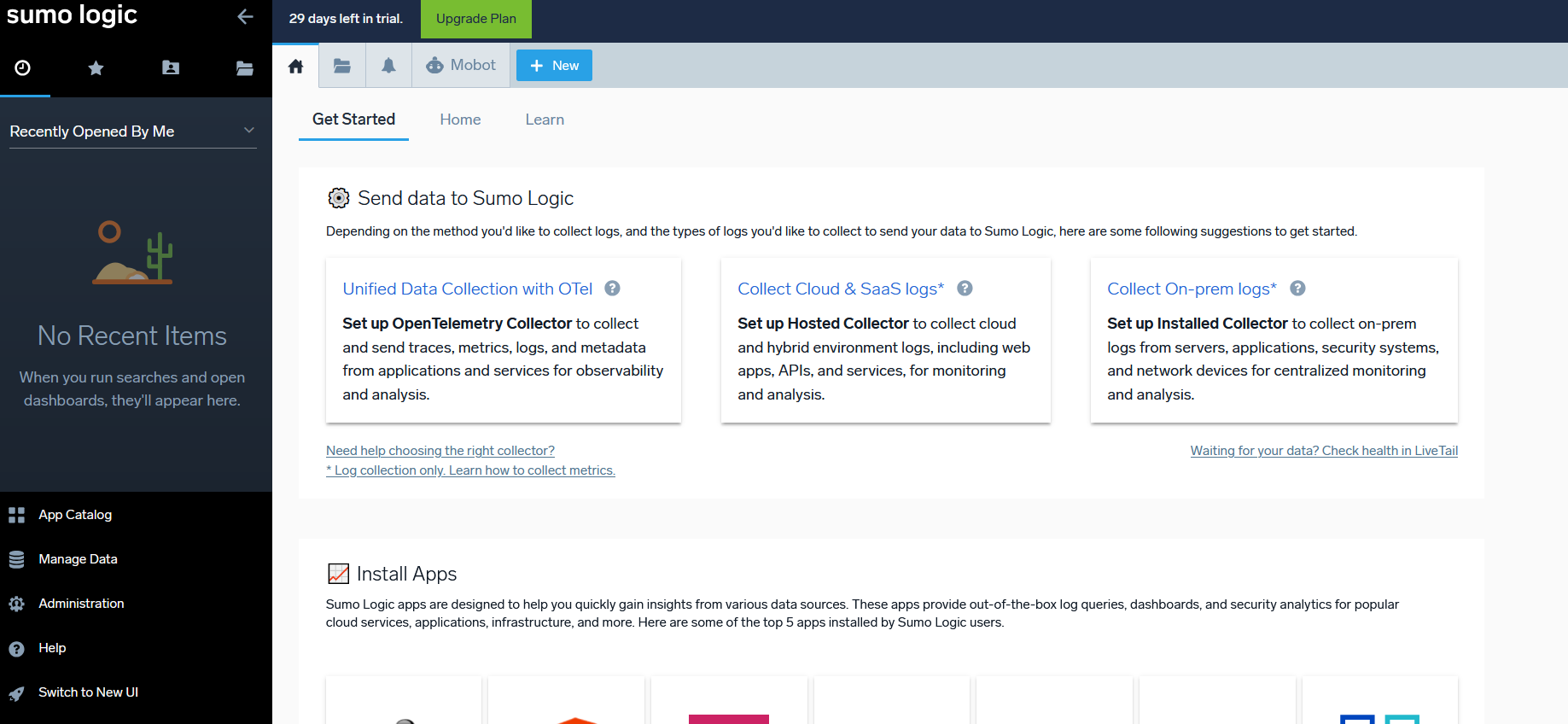Image resolution: width=1568 pixels, height=724 pixels.
Task: Open the Recents clock tab in sidebar
Action: [x=23, y=67]
